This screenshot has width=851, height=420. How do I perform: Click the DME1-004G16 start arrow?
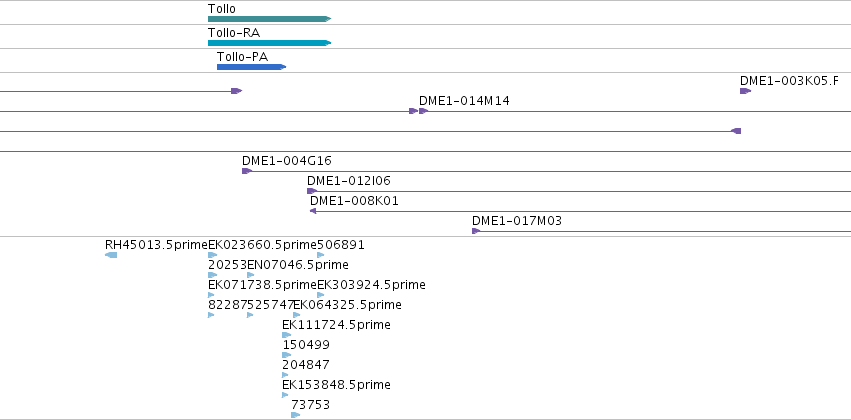tap(247, 171)
